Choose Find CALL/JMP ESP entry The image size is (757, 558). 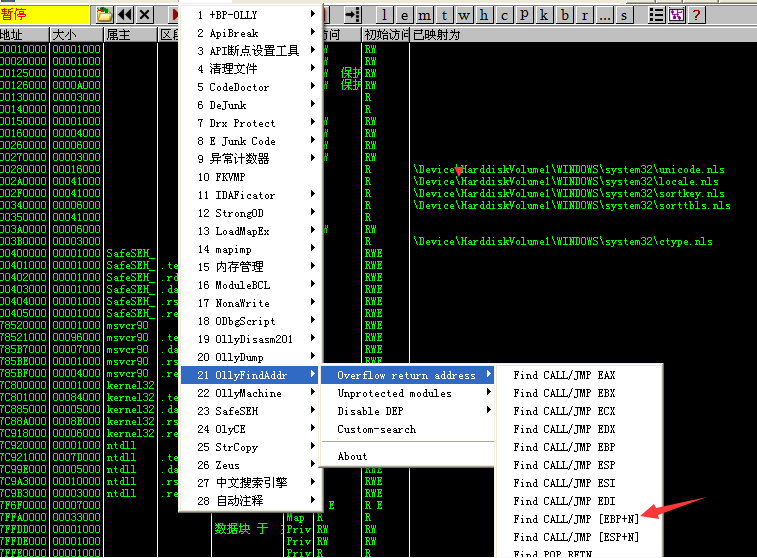click(565, 465)
